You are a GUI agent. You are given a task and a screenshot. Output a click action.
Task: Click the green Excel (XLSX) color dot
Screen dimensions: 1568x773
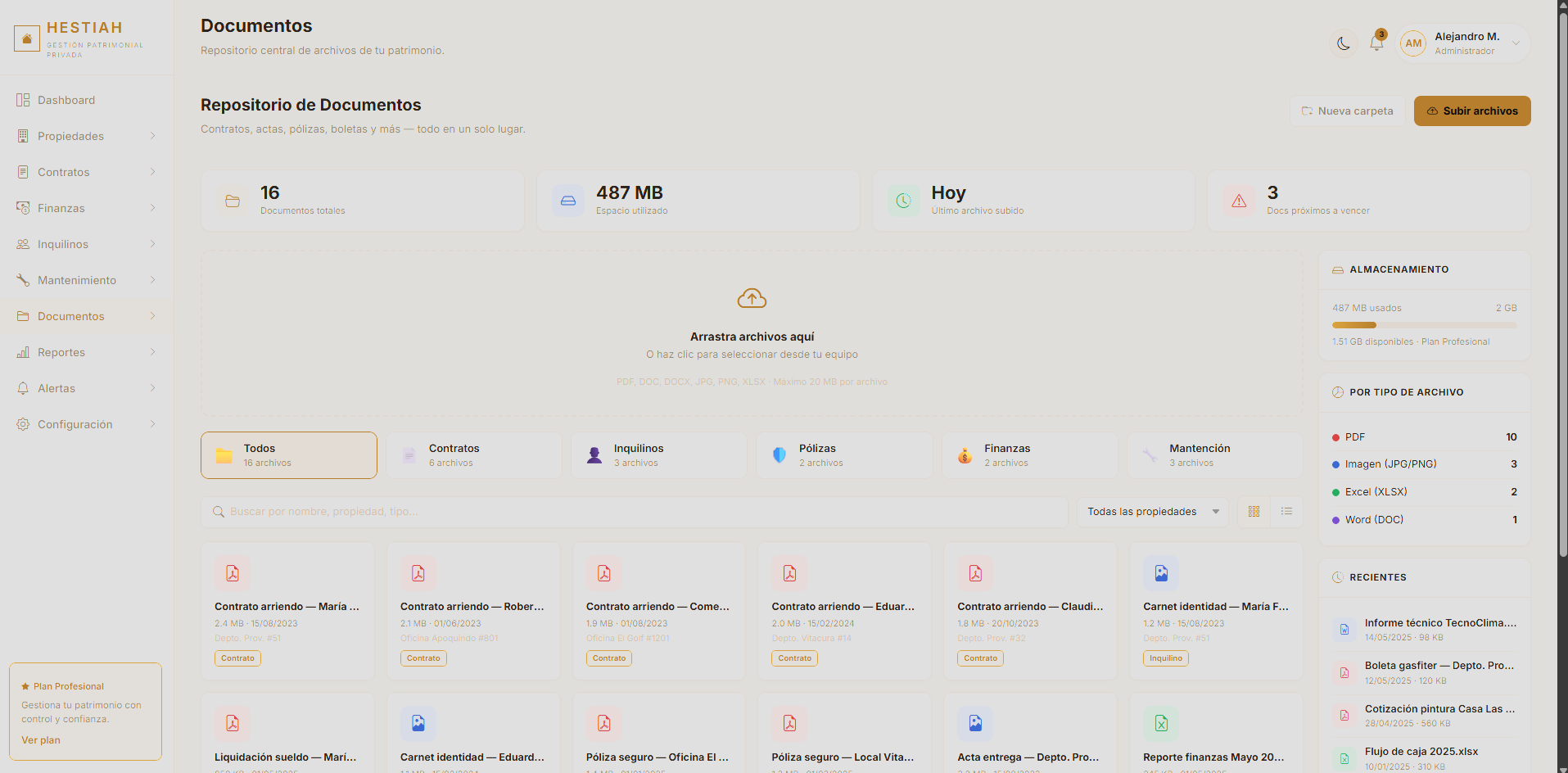coord(1335,492)
